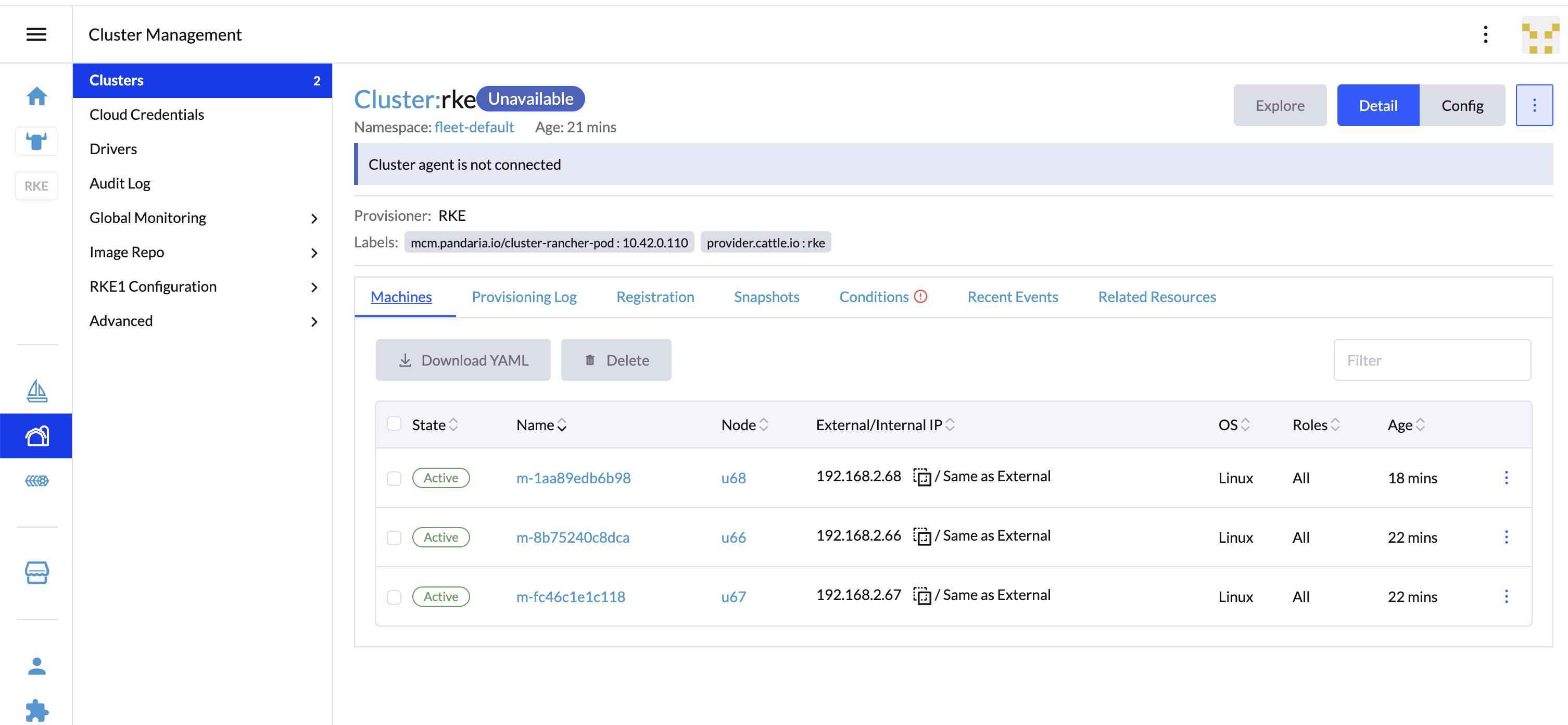The image size is (1568, 725).
Task: Click the Delete button
Action: point(616,360)
